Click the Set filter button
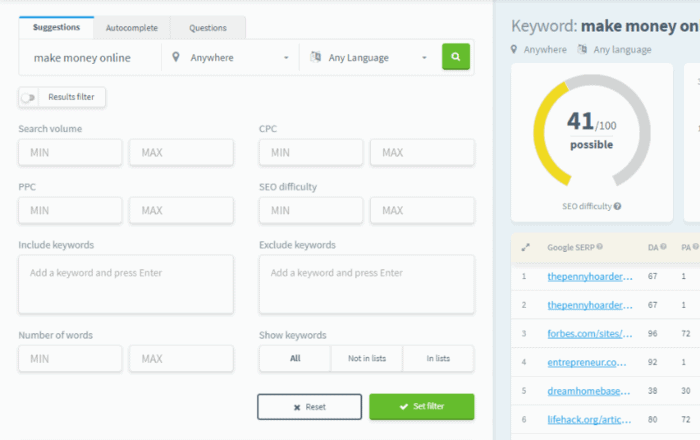This screenshot has height=440, width=700. [x=421, y=407]
